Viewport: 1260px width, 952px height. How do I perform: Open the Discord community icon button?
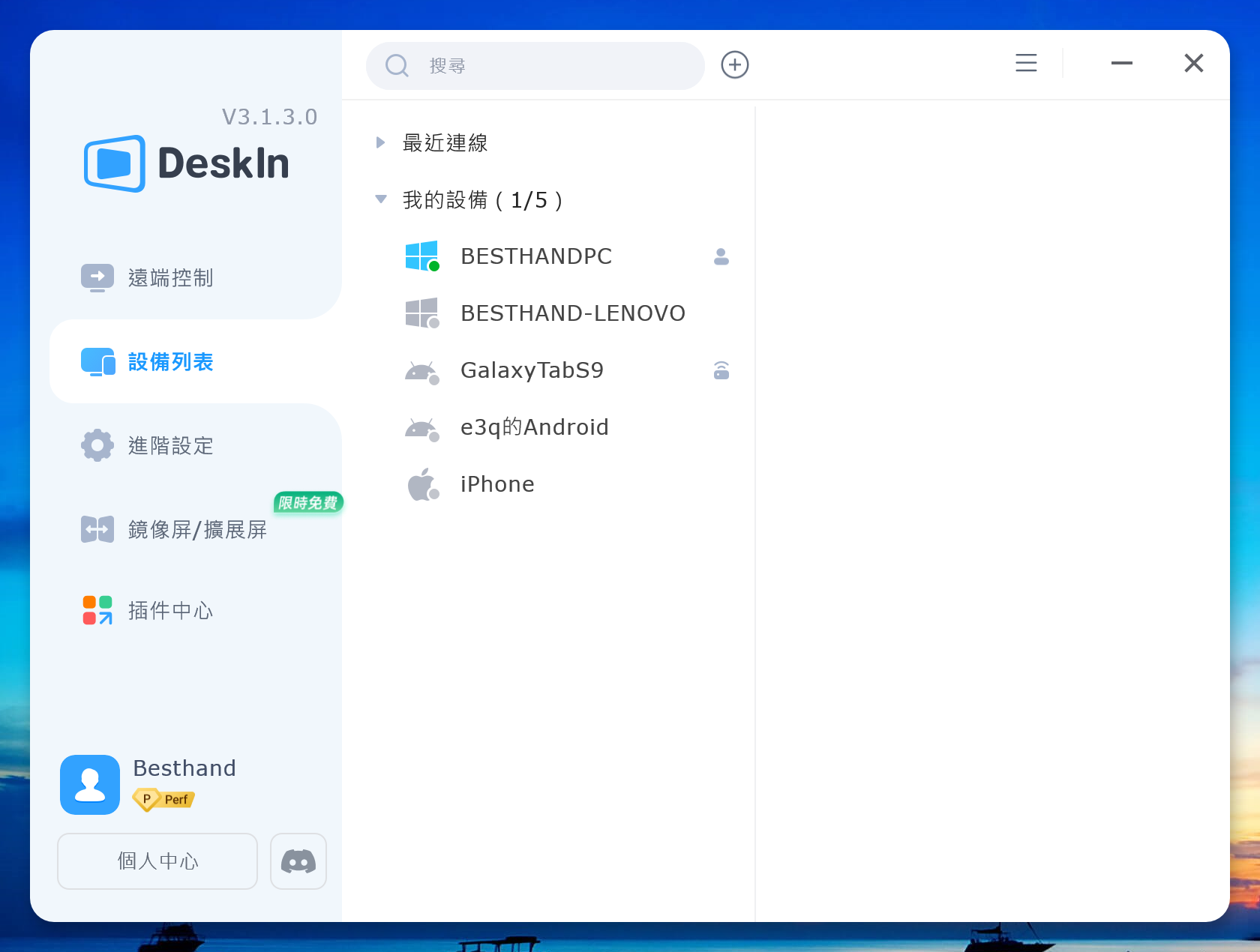click(298, 861)
